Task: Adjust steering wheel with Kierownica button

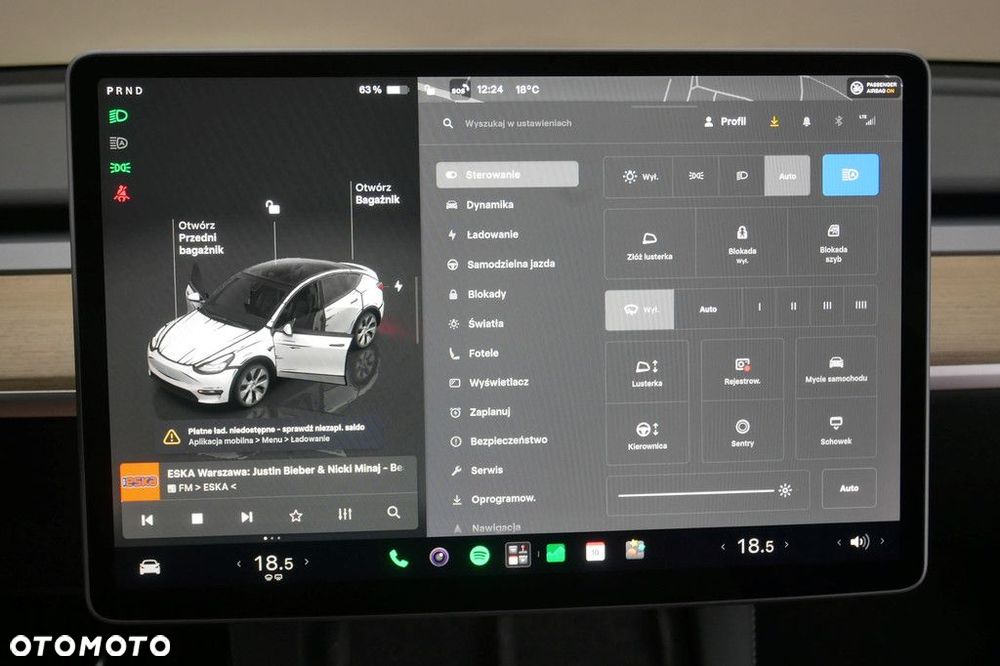Action: click(647, 435)
